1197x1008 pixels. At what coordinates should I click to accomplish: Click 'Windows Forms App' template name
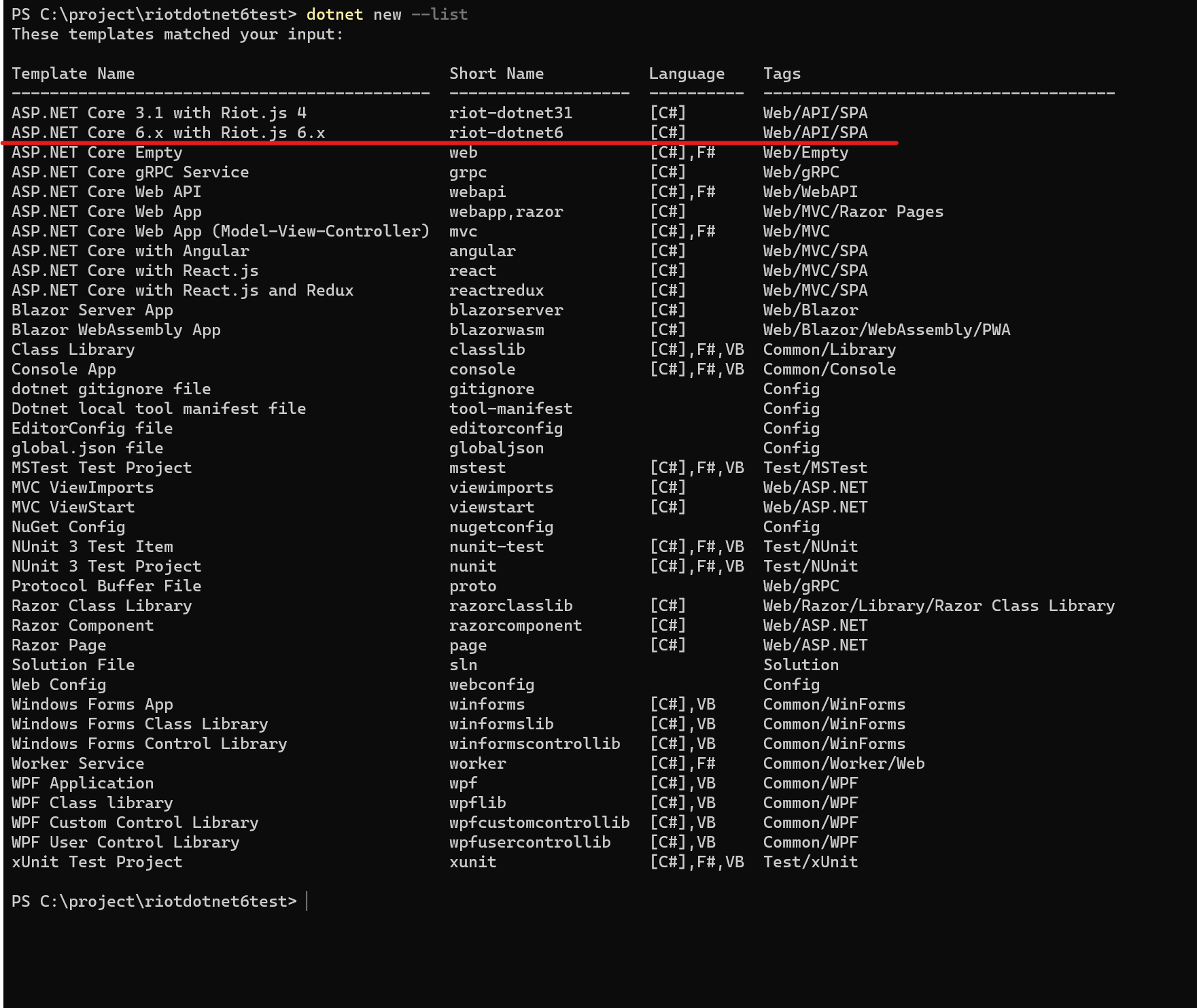click(92, 704)
